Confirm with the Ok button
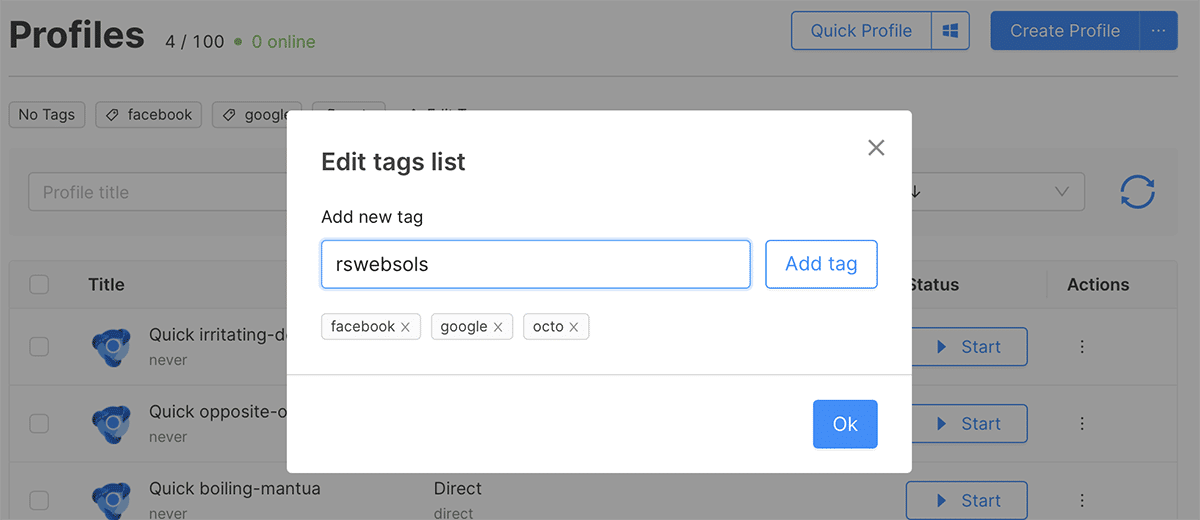1200x520 pixels. tap(845, 424)
